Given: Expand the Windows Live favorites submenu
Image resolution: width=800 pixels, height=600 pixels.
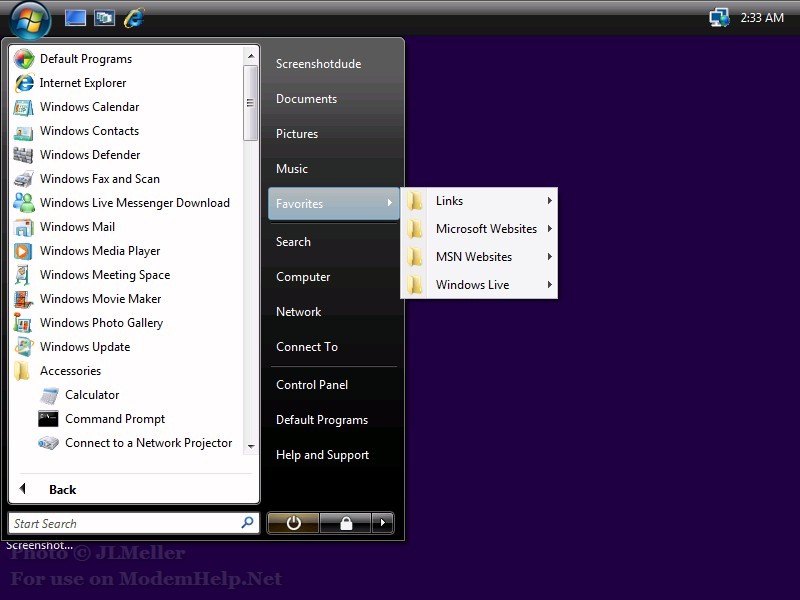Looking at the screenshot, I should coord(472,285).
